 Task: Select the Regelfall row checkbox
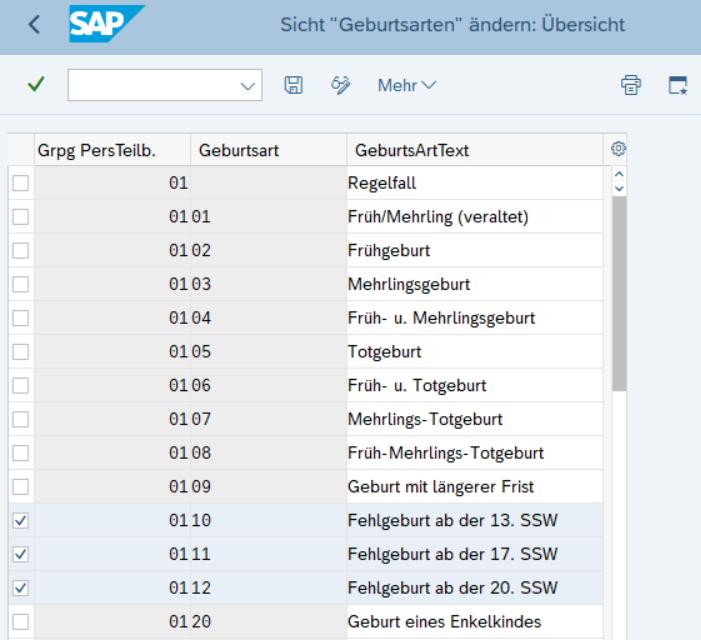click(21, 183)
